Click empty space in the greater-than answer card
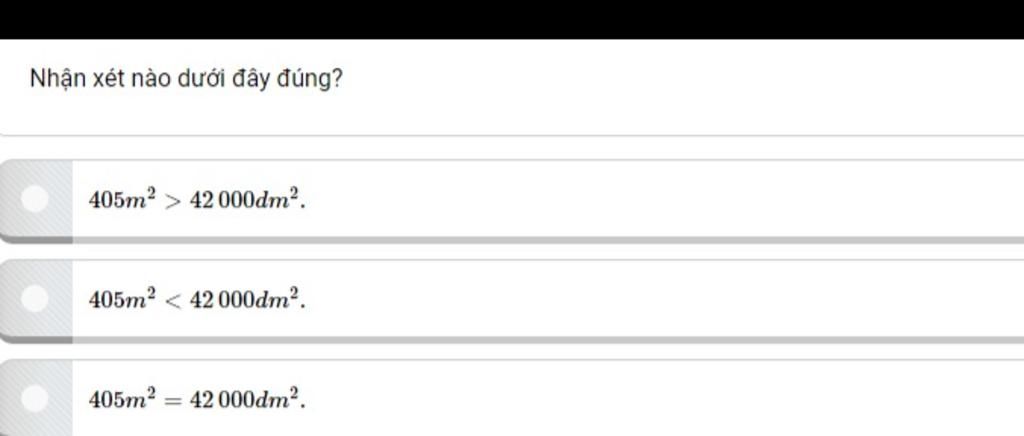Viewport: 1024px width, 436px height. (x=650, y=199)
